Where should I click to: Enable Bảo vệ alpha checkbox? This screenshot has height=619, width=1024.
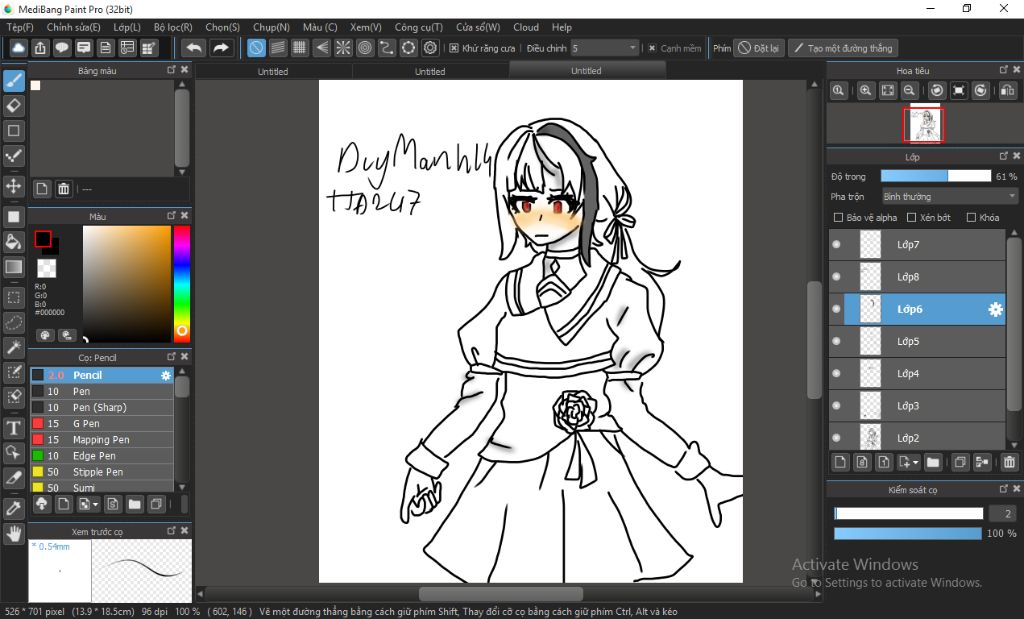click(839, 217)
